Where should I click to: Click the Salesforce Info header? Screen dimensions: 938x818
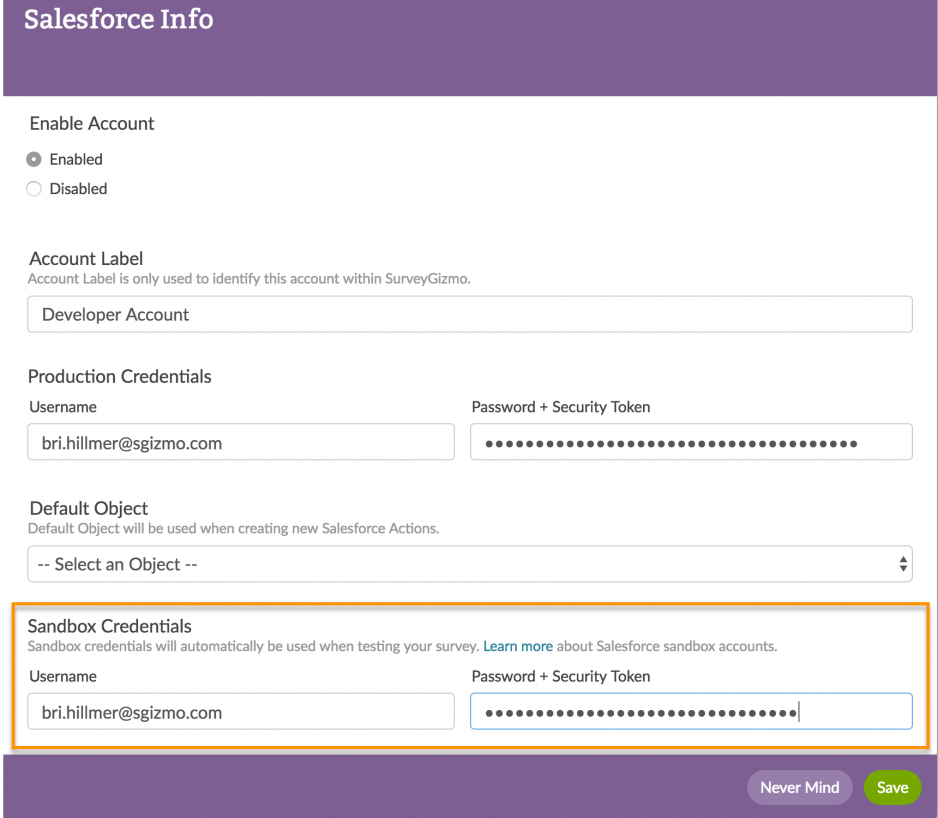point(118,19)
